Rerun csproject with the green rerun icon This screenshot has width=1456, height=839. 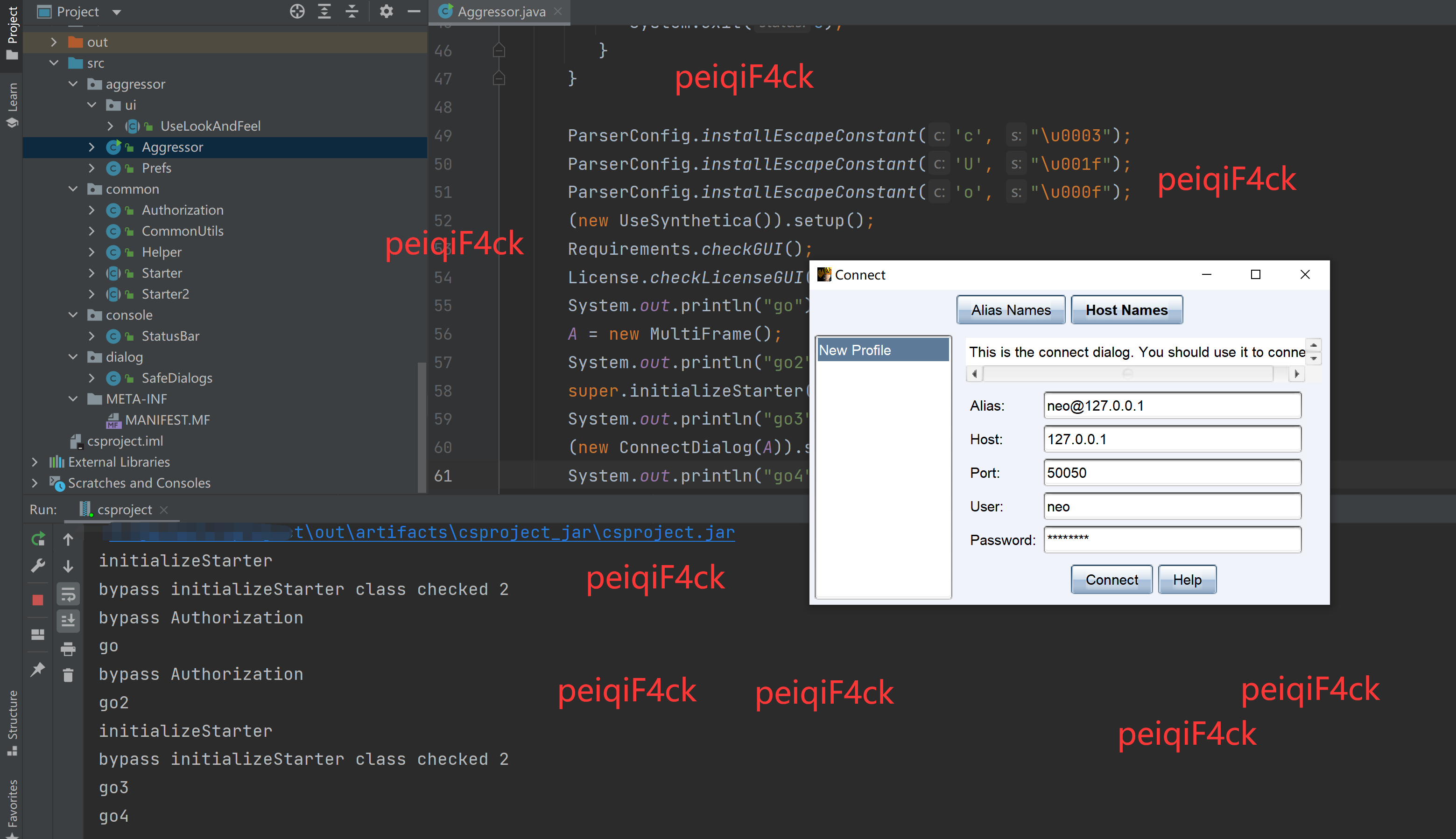[x=38, y=539]
